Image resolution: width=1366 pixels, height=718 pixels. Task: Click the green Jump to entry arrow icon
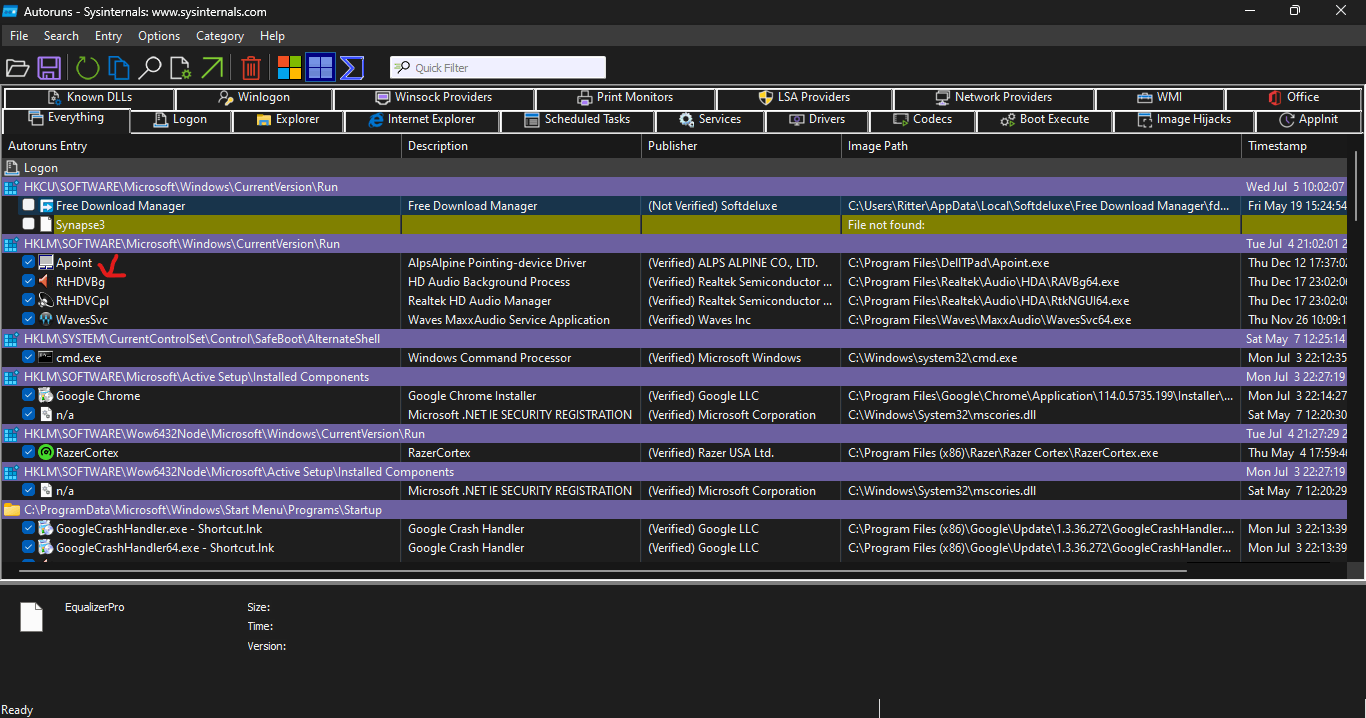pyautogui.click(x=212, y=68)
